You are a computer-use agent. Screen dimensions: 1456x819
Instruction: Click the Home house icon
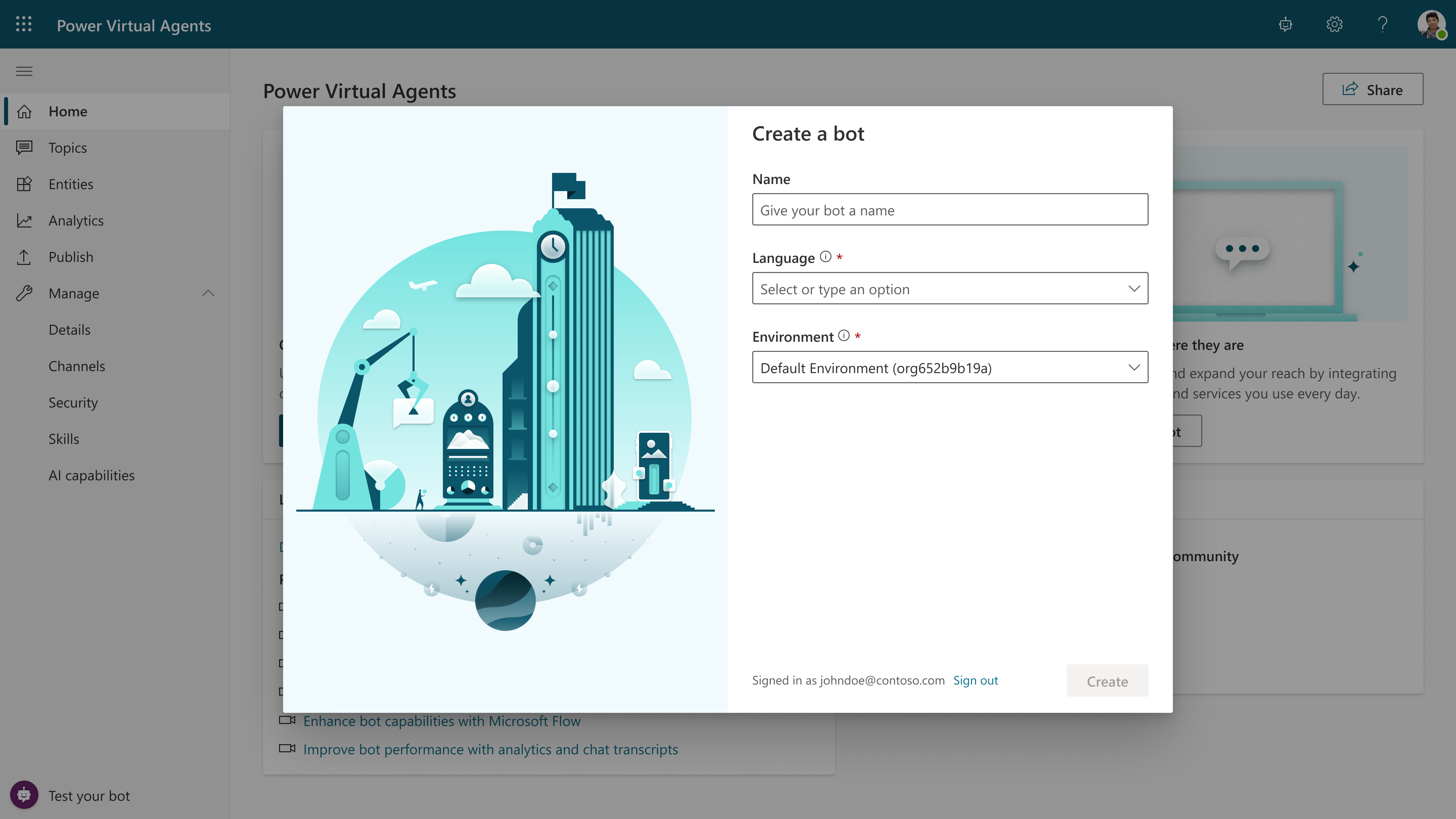tap(24, 111)
